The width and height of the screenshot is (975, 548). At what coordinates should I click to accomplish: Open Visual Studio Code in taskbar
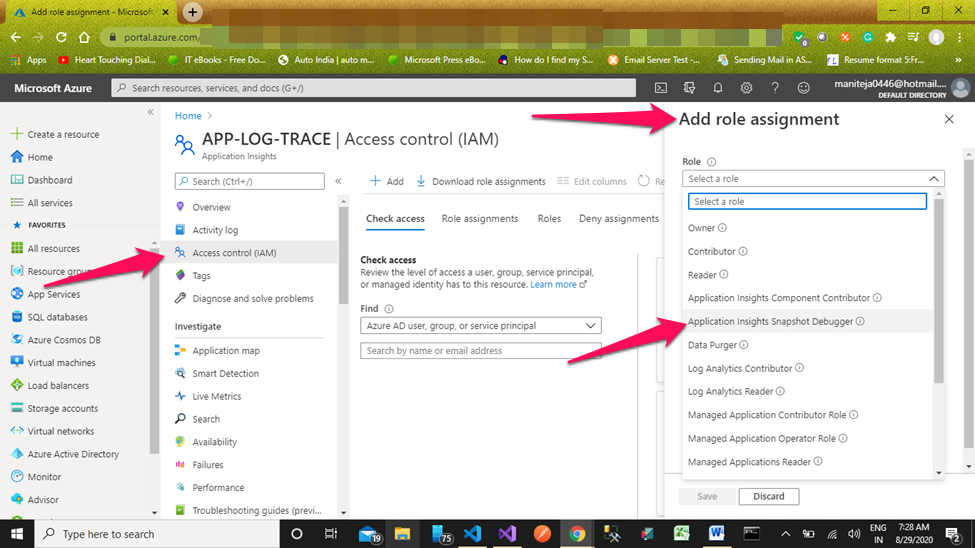473,534
